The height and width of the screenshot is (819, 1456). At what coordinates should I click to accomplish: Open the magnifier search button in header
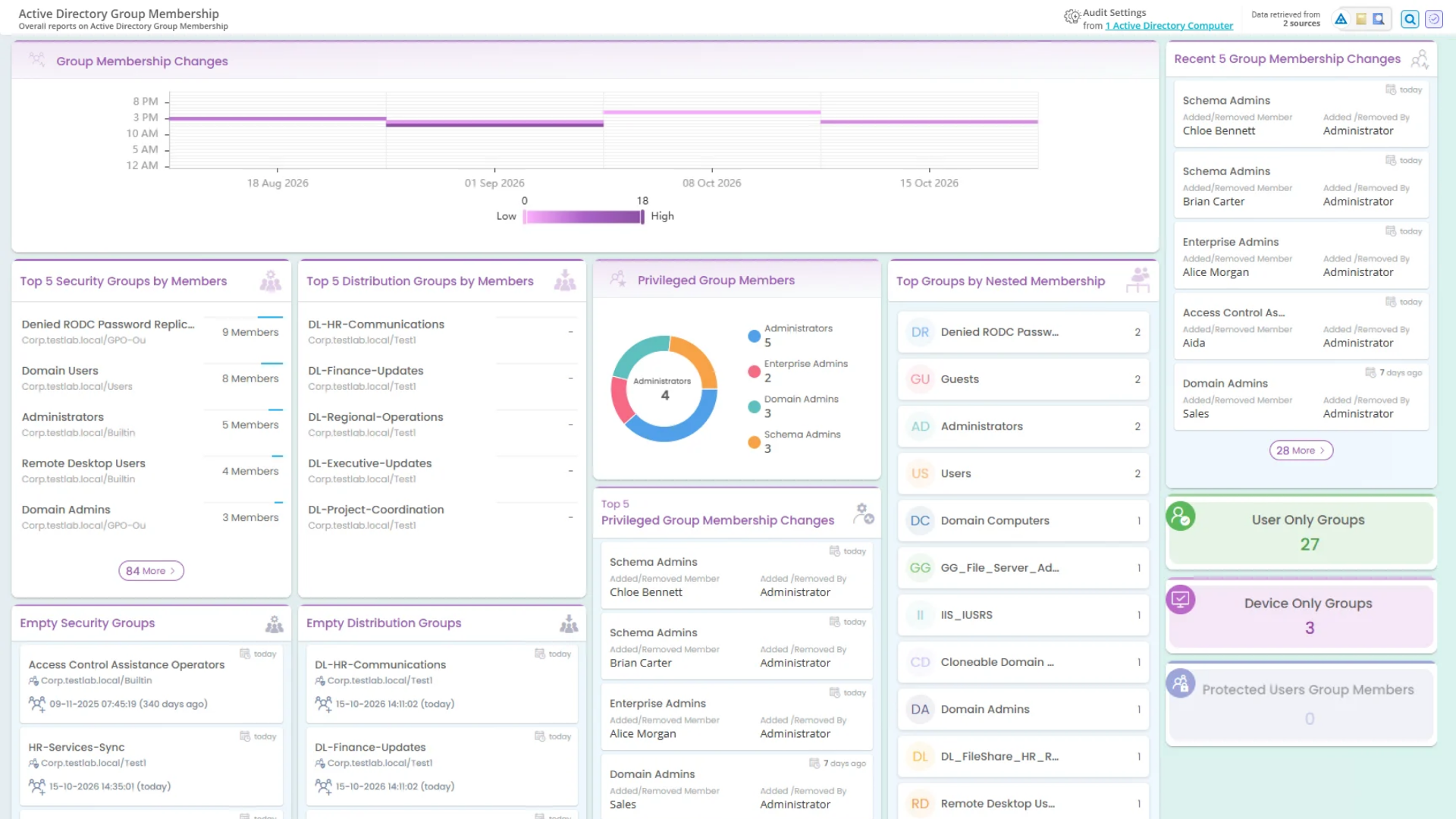(1410, 19)
